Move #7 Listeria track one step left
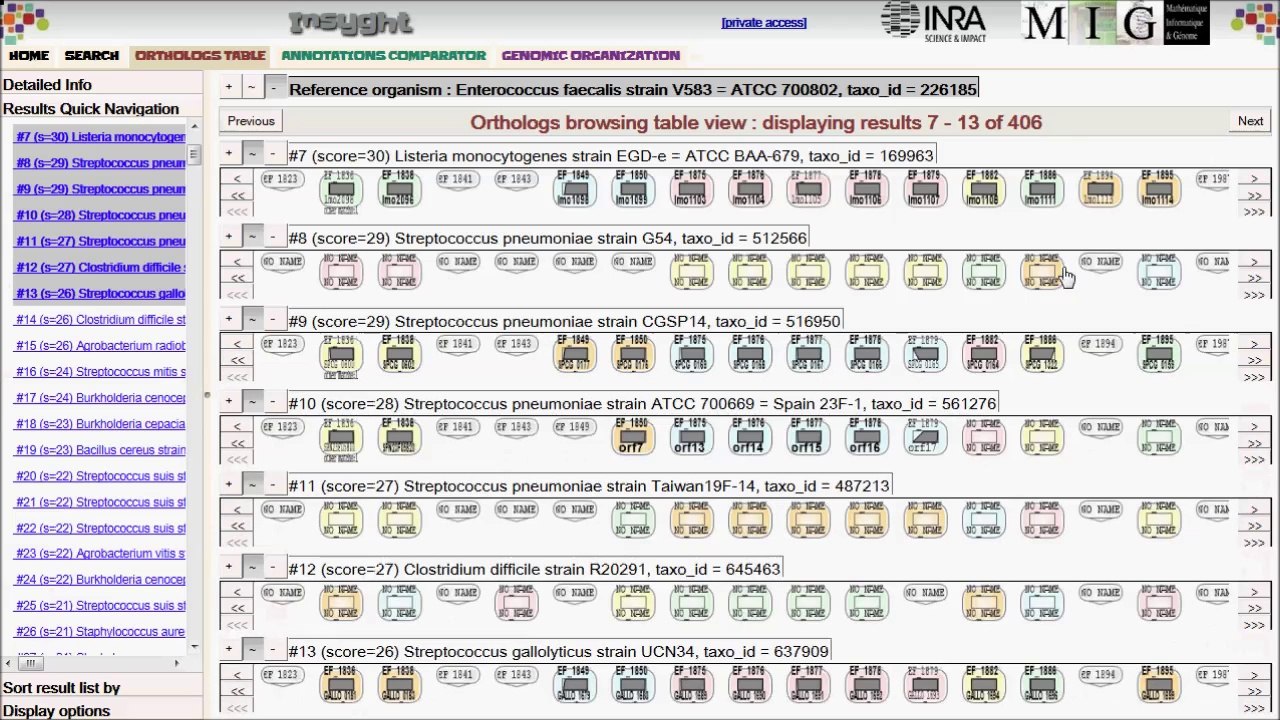The height and width of the screenshot is (720, 1280). (237, 179)
